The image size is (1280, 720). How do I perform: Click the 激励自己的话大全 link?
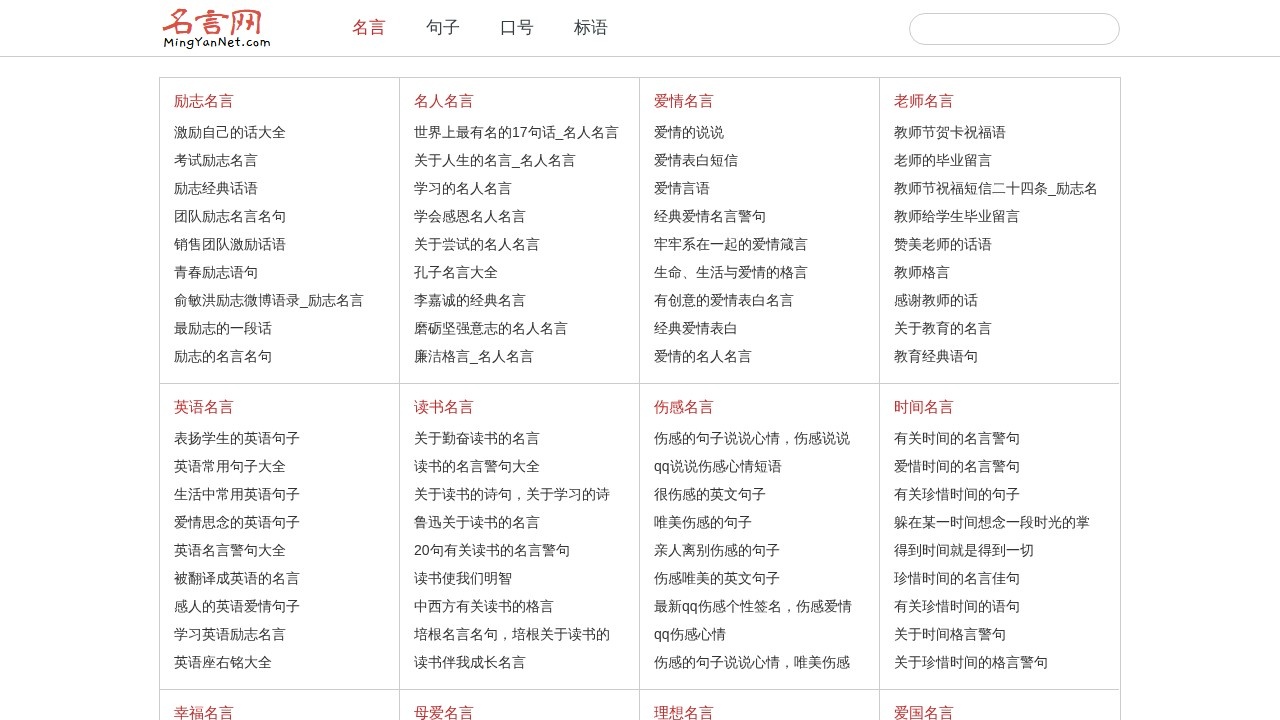(x=228, y=132)
